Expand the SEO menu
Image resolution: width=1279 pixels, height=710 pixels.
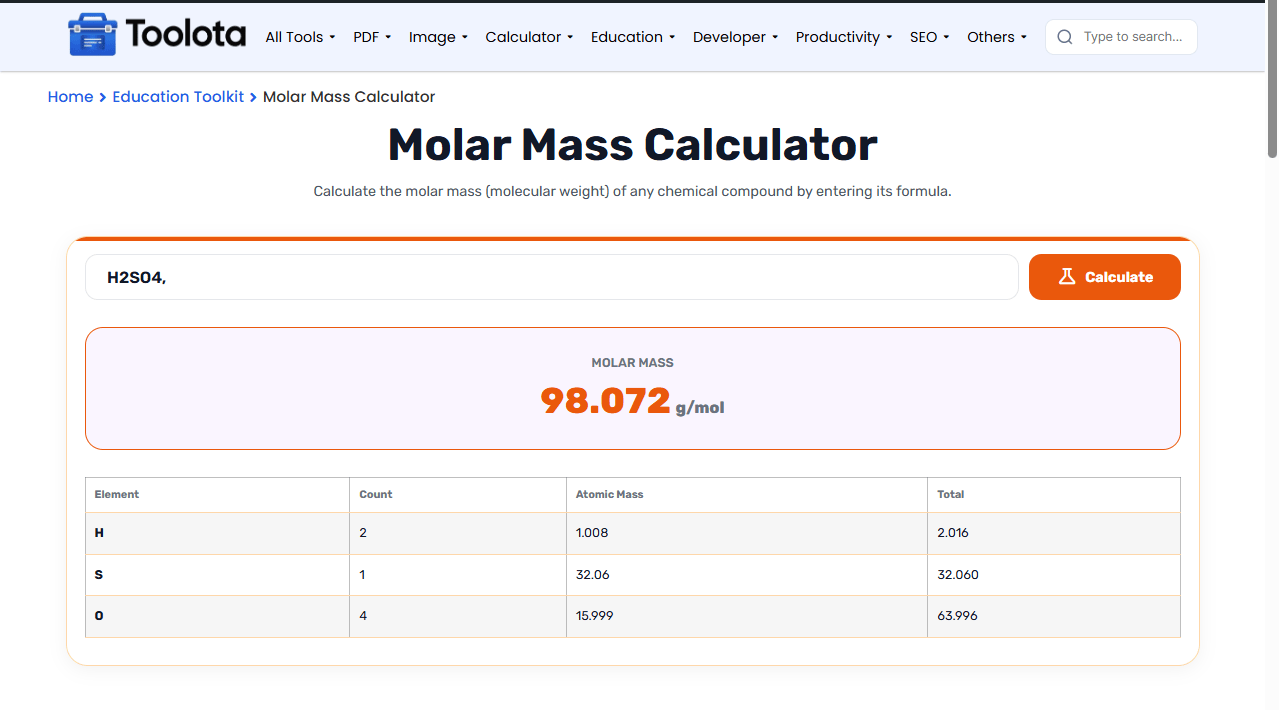(929, 37)
